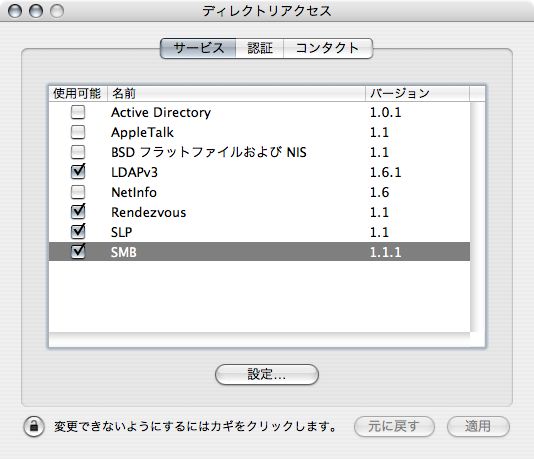This screenshot has width=534, height=459.
Task: Enable the AppleTalk checkbox
Action: (78, 132)
